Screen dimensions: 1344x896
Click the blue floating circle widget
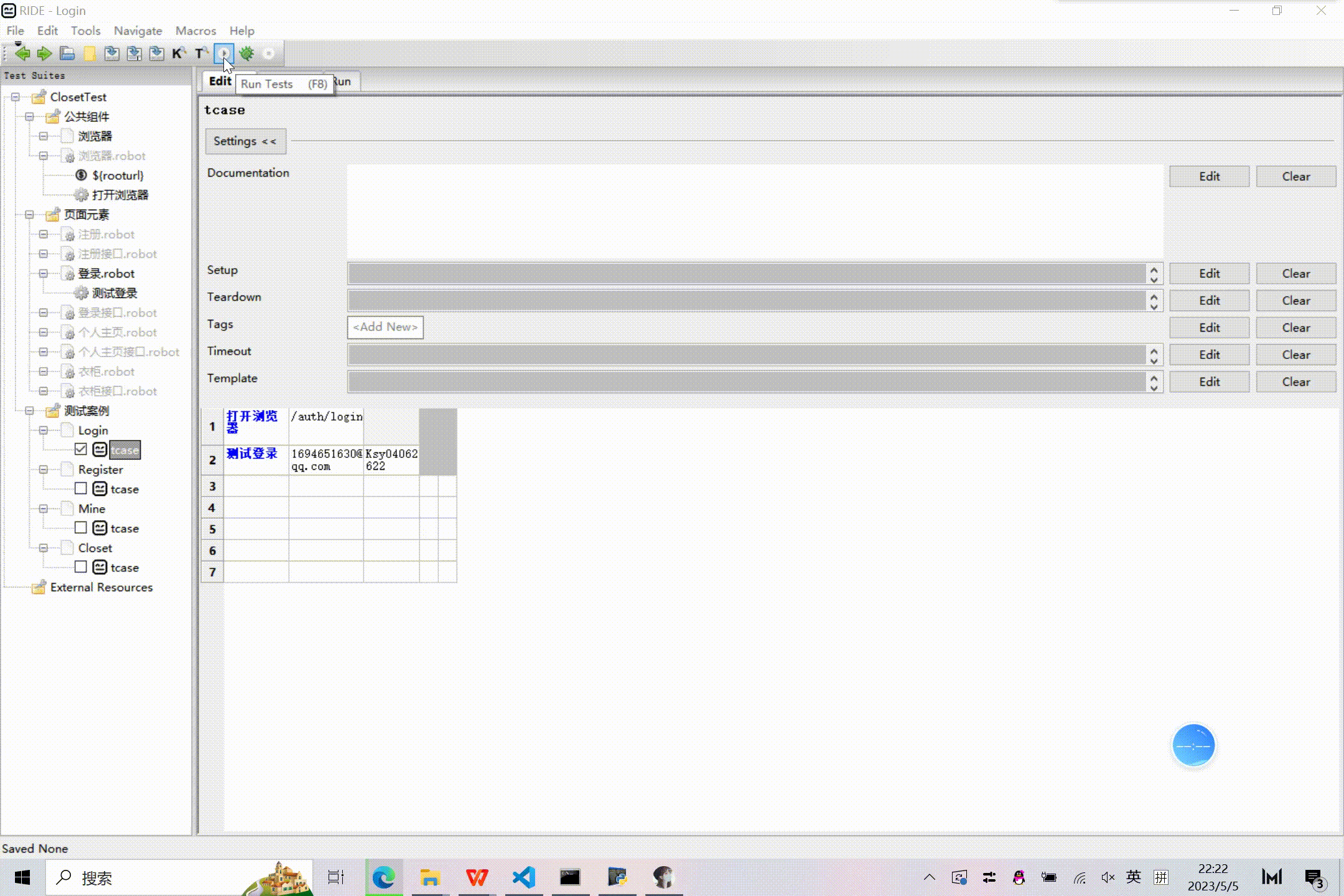[x=1193, y=745]
